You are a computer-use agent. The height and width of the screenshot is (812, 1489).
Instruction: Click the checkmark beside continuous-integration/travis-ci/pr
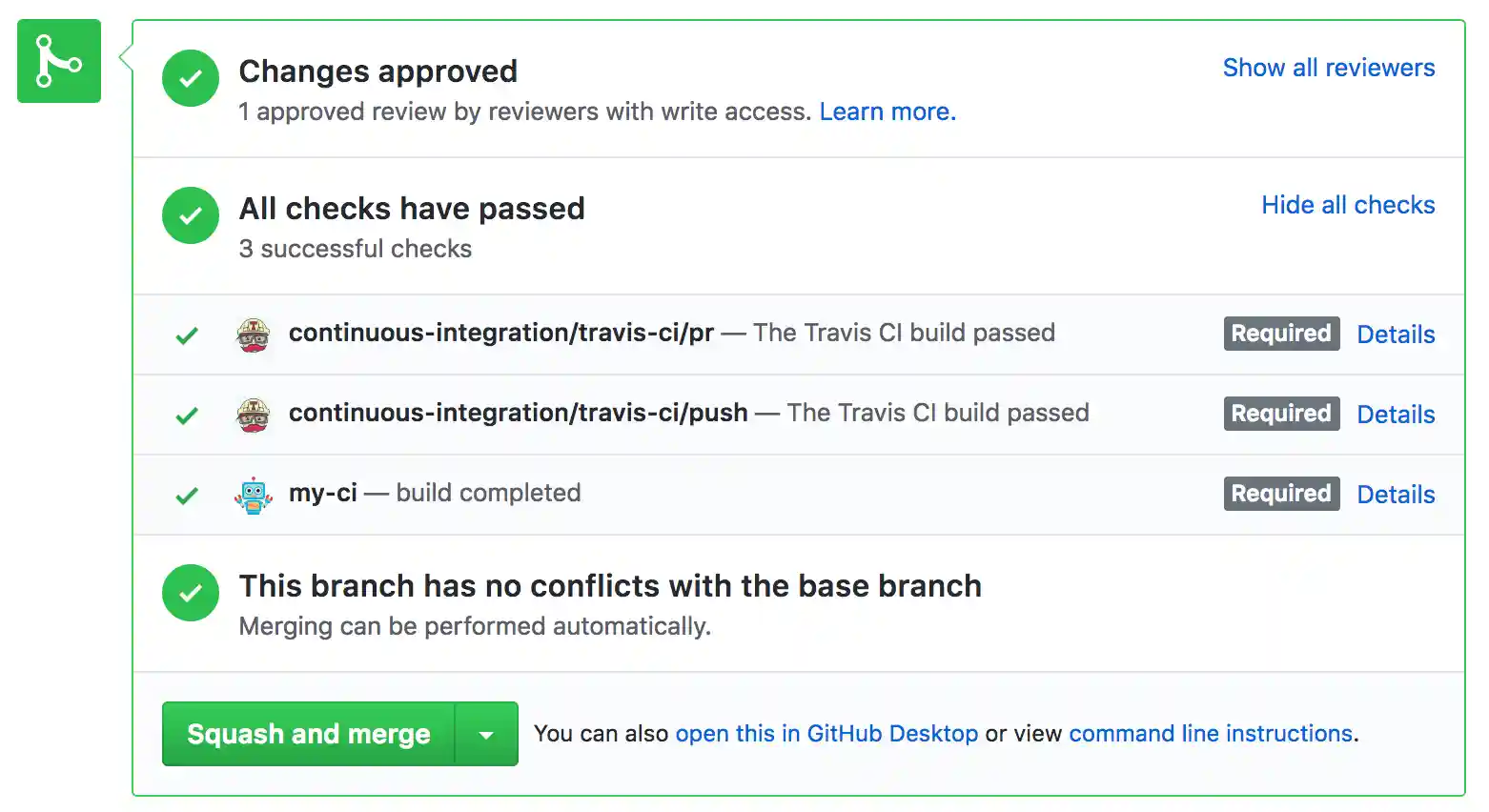pyautogui.click(x=187, y=335)
